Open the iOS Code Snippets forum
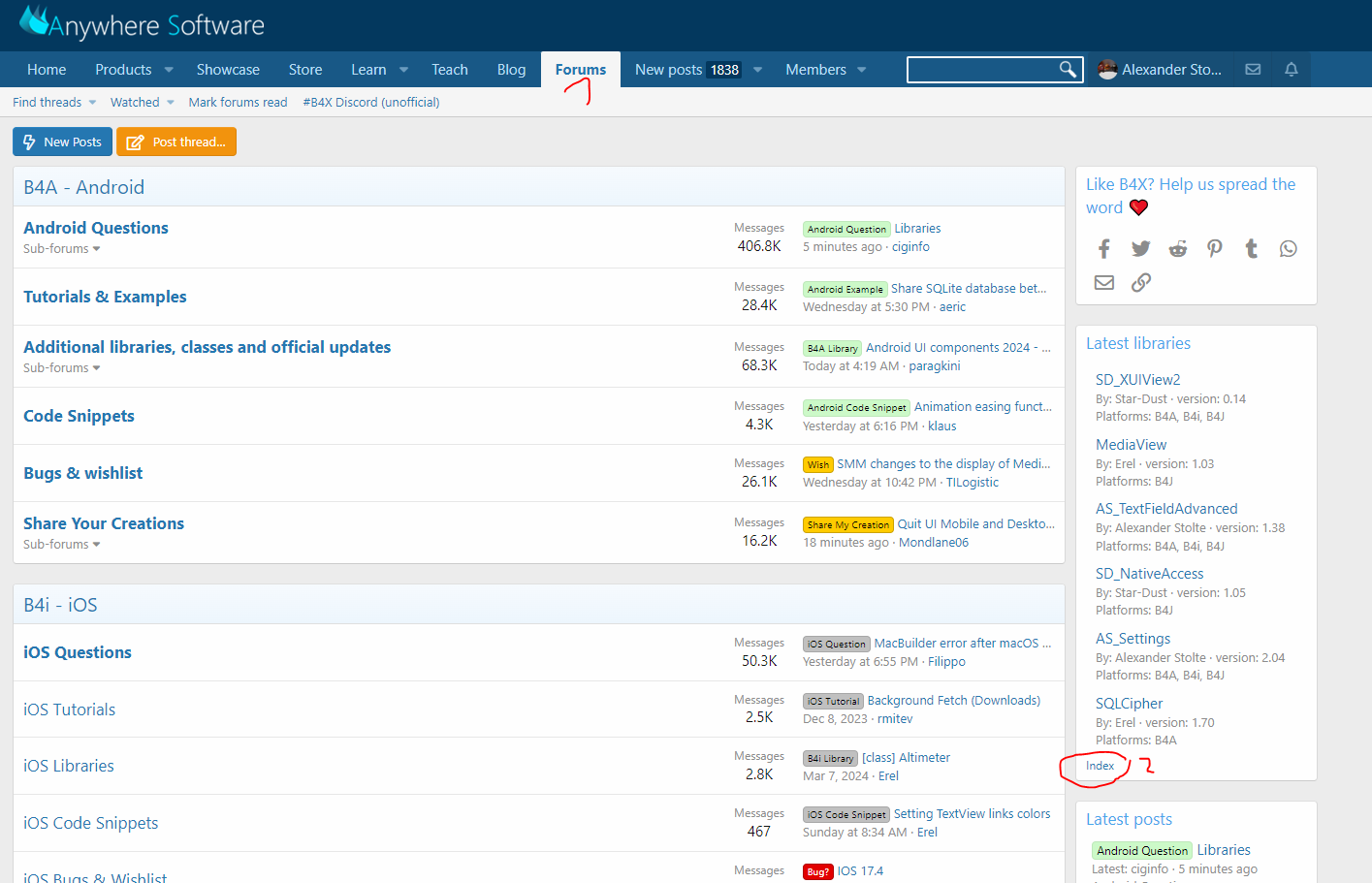The image size is (1372, 883). coord(91,823)
